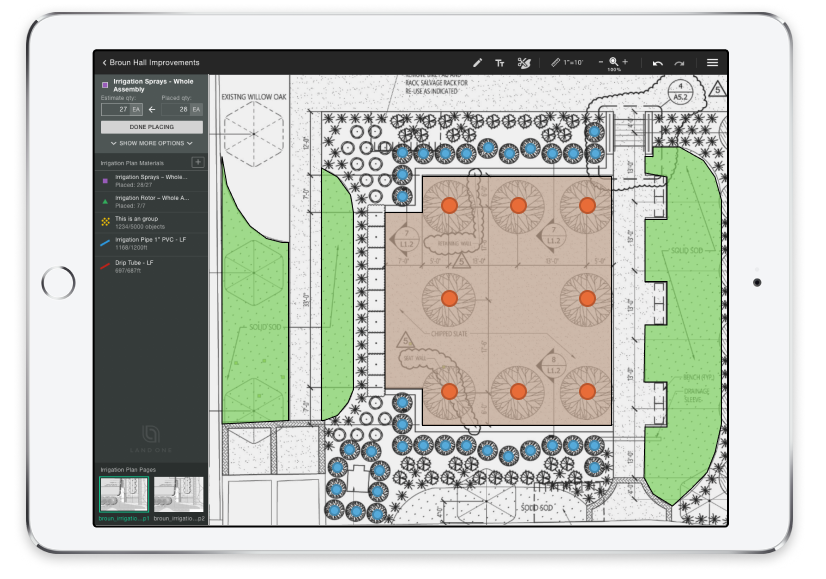Click the yellow group pattern icon

105,222
